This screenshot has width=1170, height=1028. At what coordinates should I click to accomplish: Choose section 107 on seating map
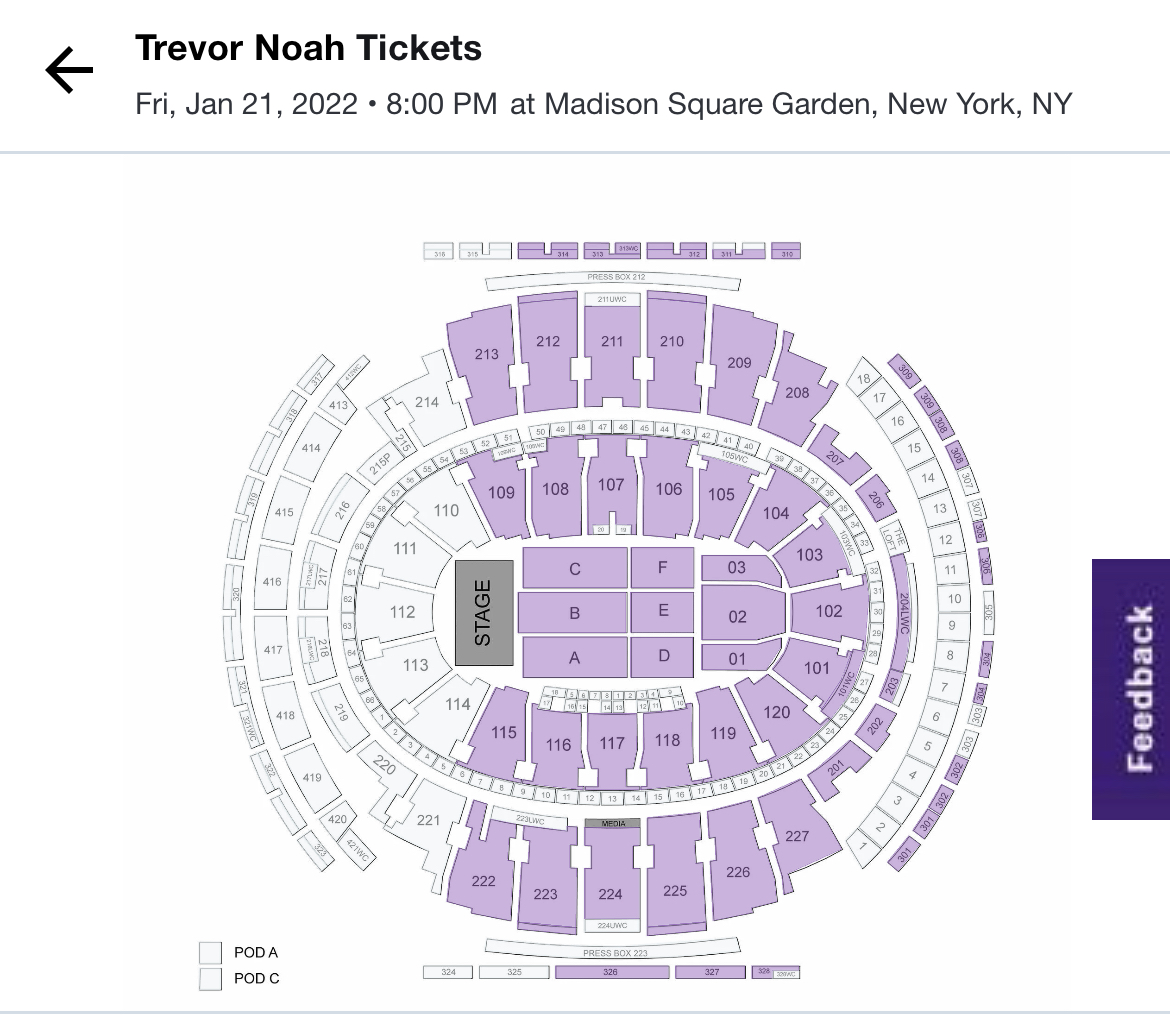(x=611, y=486)
